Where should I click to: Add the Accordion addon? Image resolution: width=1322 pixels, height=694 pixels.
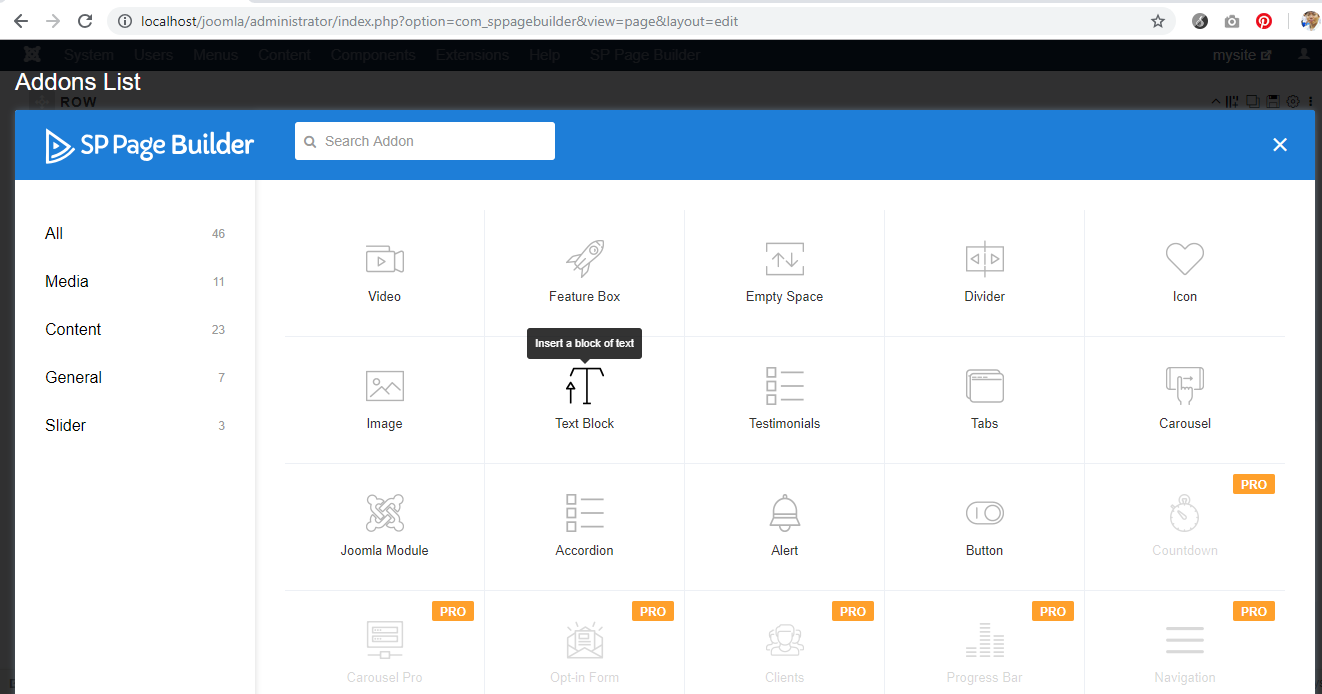[584, 514]
